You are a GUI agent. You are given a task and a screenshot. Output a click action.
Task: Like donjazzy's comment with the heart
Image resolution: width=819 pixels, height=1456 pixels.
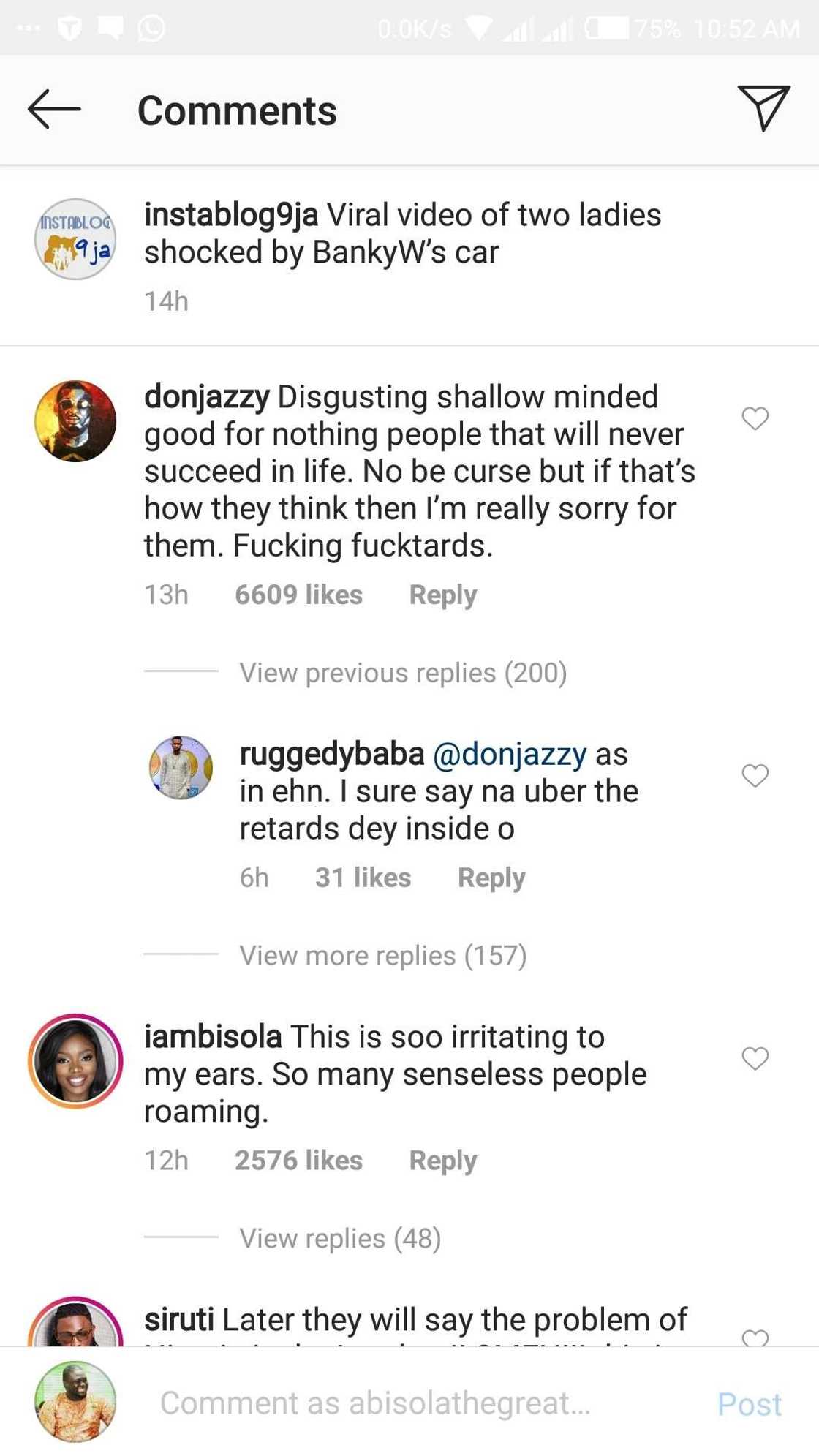[755, 418]
